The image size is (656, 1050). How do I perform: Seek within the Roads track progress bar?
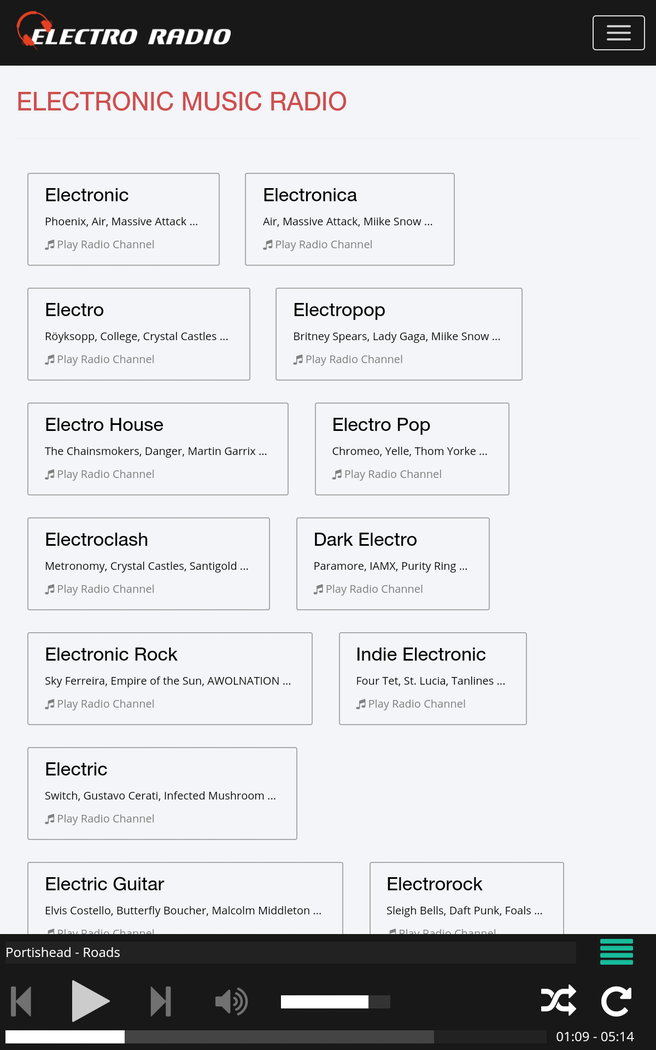220,1037
